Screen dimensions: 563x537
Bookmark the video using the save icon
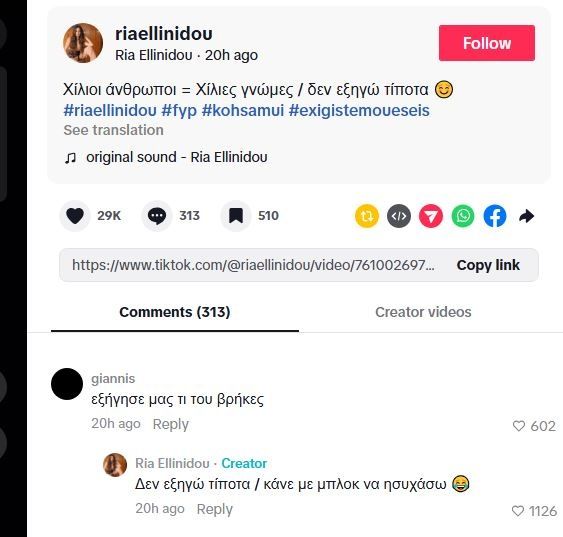[236, 216]
